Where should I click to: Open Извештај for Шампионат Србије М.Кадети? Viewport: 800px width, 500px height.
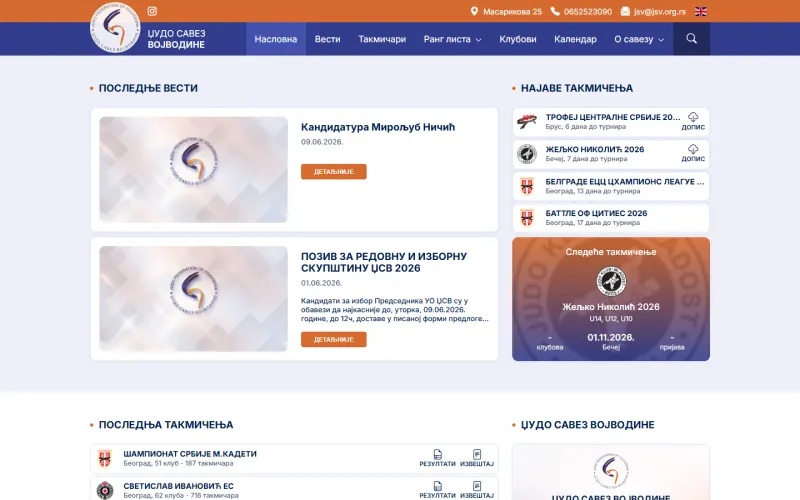click(x=477, y=458)
